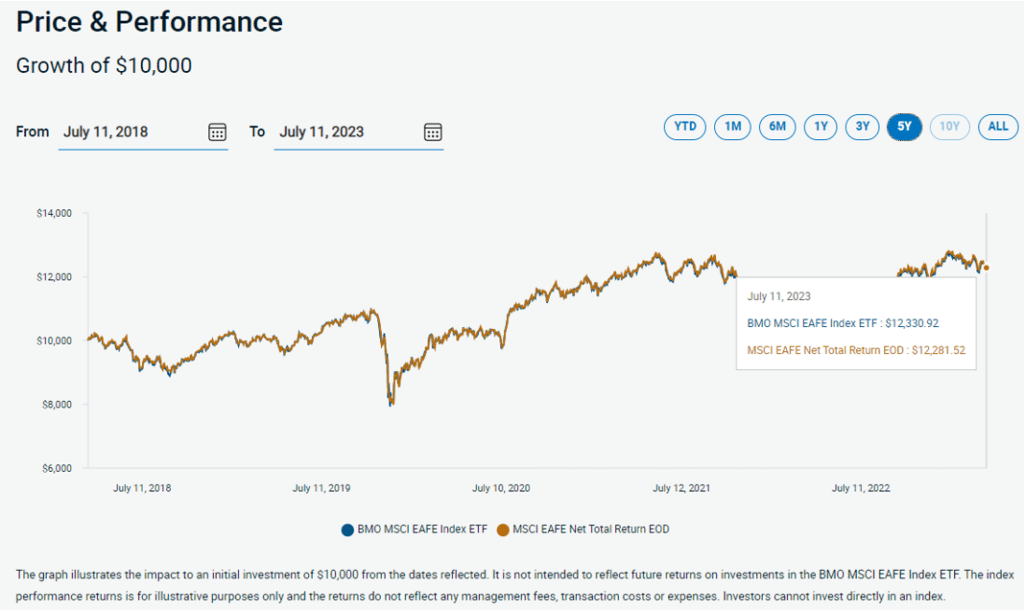Open the From date calendar picker
Screen dimensions: 1024x610
(217, 131)
